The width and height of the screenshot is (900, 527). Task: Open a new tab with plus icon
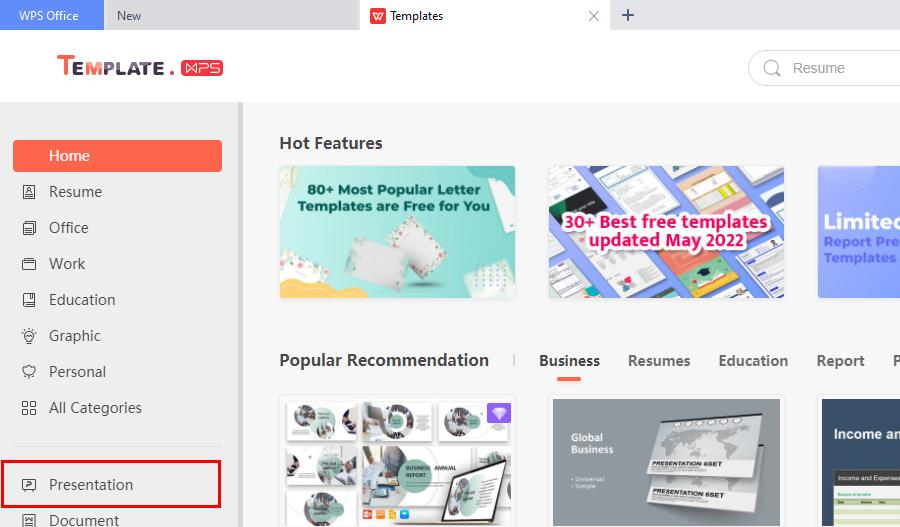pos(628,15)
